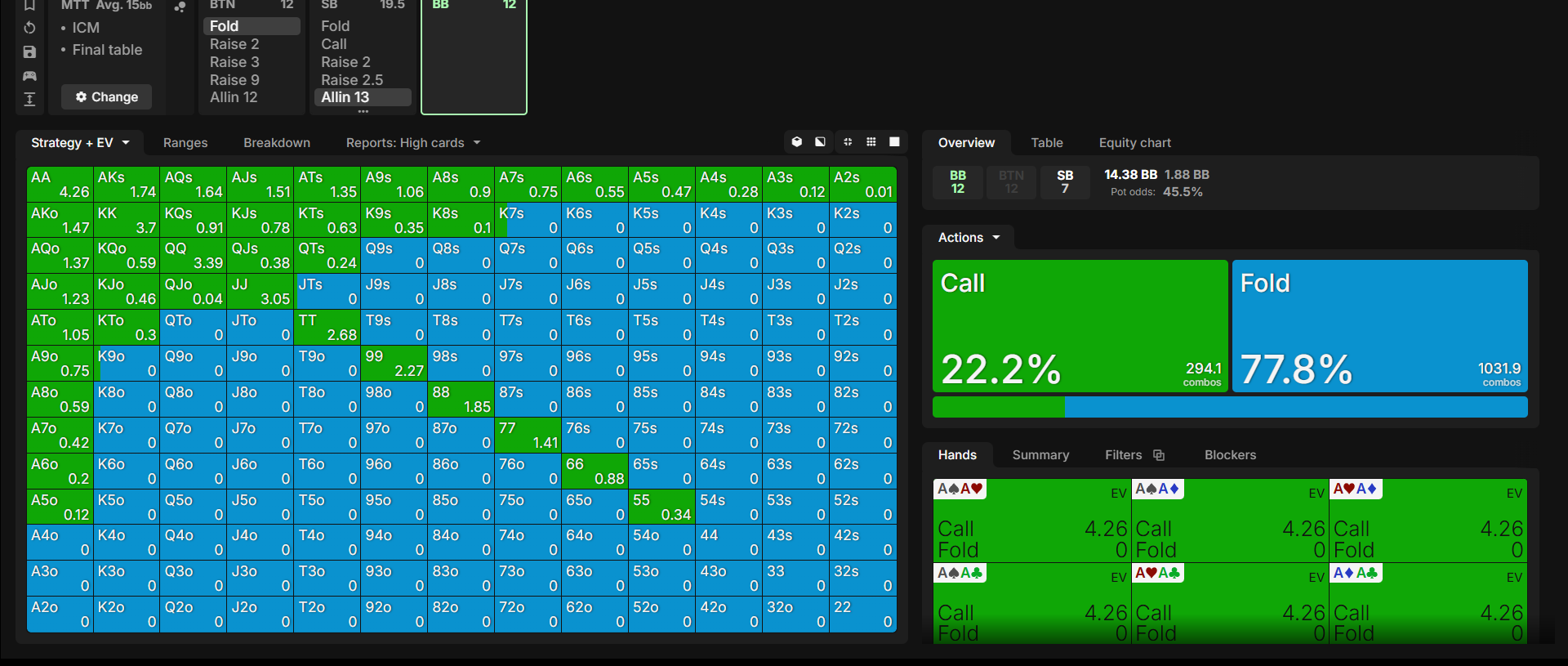Image resolution: width=1568 pixels, height=666 pixels.
Task: Click the A♠A♥ combo card in Hands
Action: tap(1031, 521)
